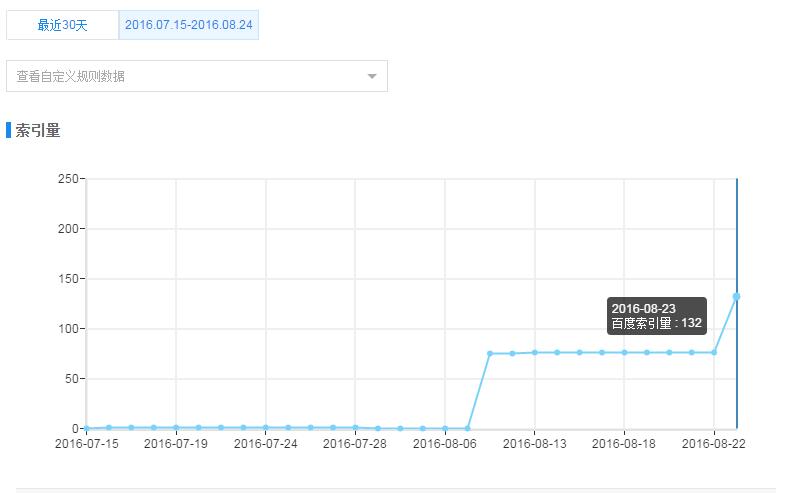
Task: Click the 2016-07-15 x-axis label
Action: pyautogui.click(x=86, y=443)
